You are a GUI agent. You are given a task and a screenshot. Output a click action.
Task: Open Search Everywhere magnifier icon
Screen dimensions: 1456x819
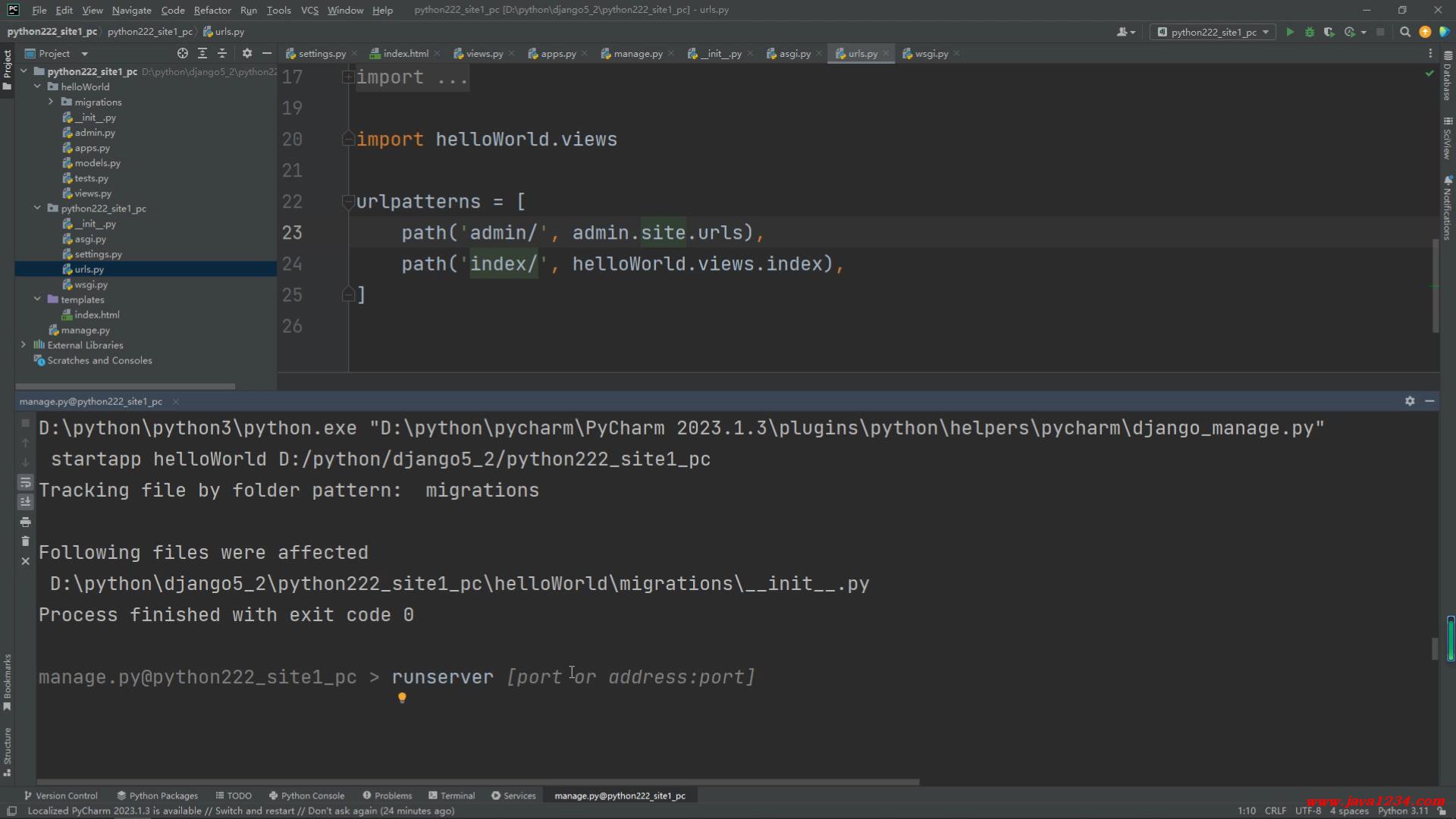1404,32
